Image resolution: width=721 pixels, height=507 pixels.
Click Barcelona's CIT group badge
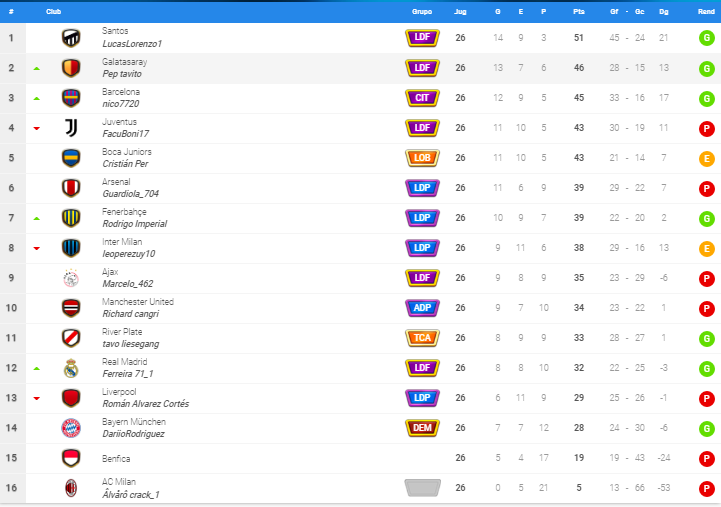[422, 98]
